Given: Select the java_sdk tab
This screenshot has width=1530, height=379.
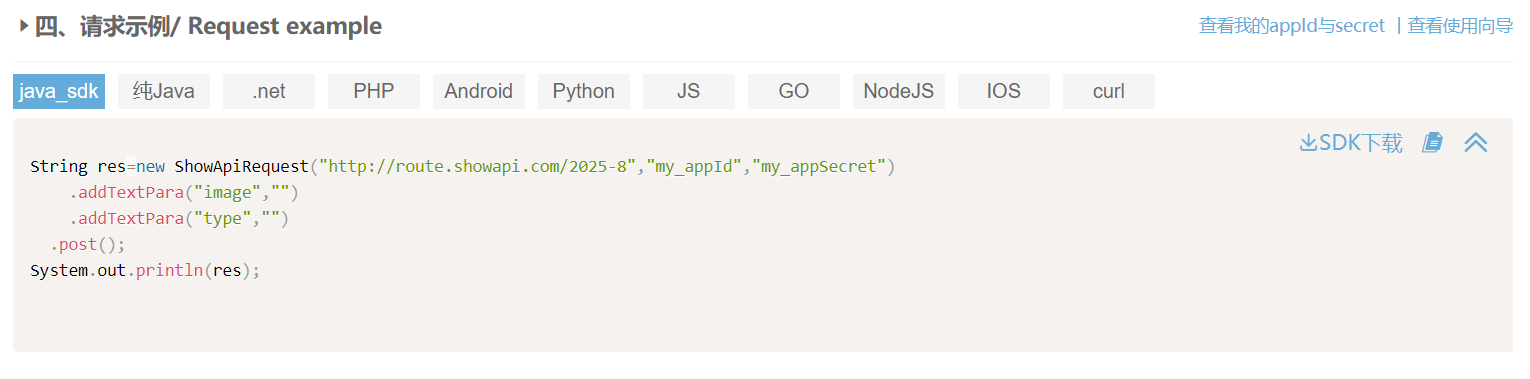Looking at the screenshot, I should [x=59, y=91].
